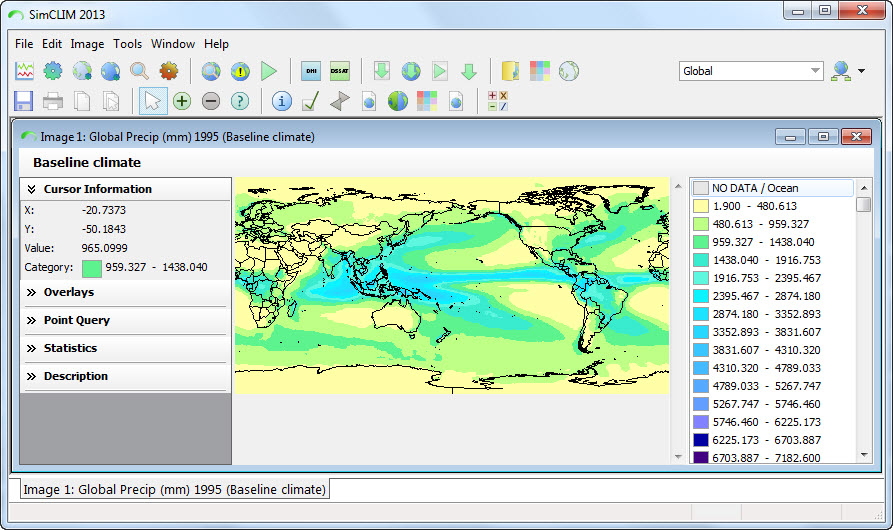The image size is (893, 530).
Task: Click the calculator operations icon
Action: click(x=497, y=101)
